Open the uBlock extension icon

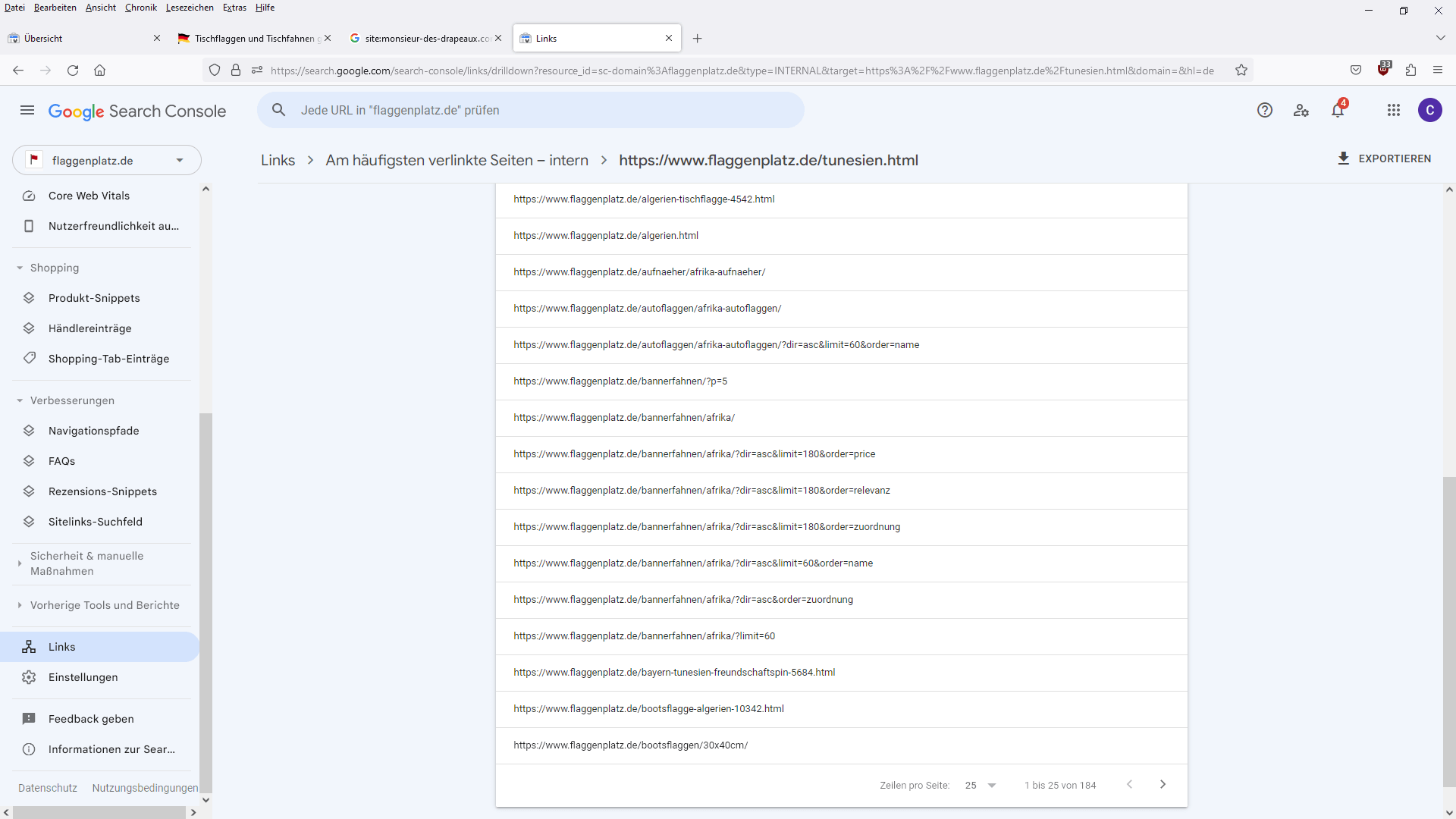[1384, 69]
